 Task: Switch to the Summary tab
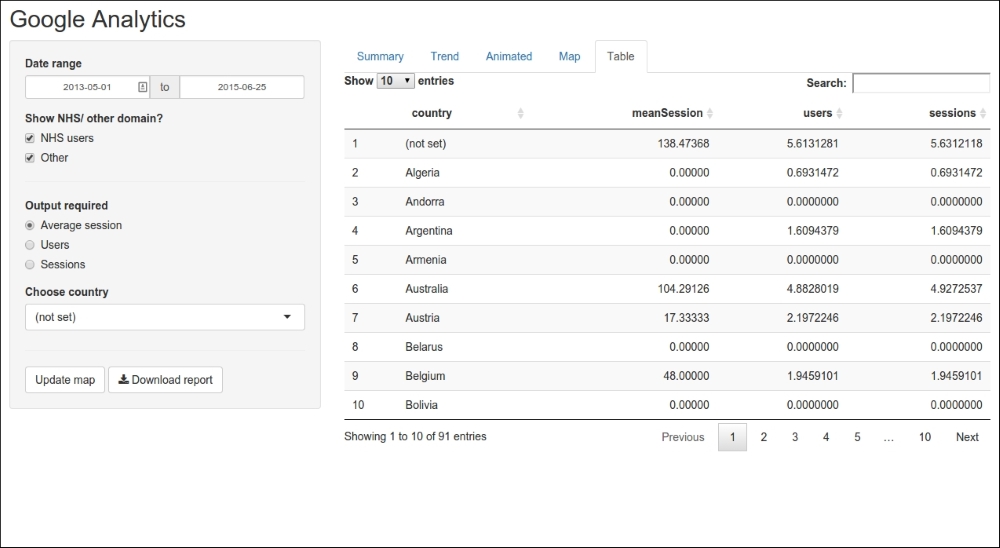(380, 56)
